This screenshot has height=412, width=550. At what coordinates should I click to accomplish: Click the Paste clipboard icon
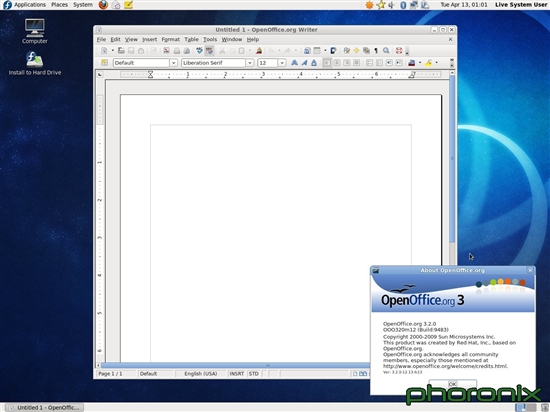click(242, 51)
